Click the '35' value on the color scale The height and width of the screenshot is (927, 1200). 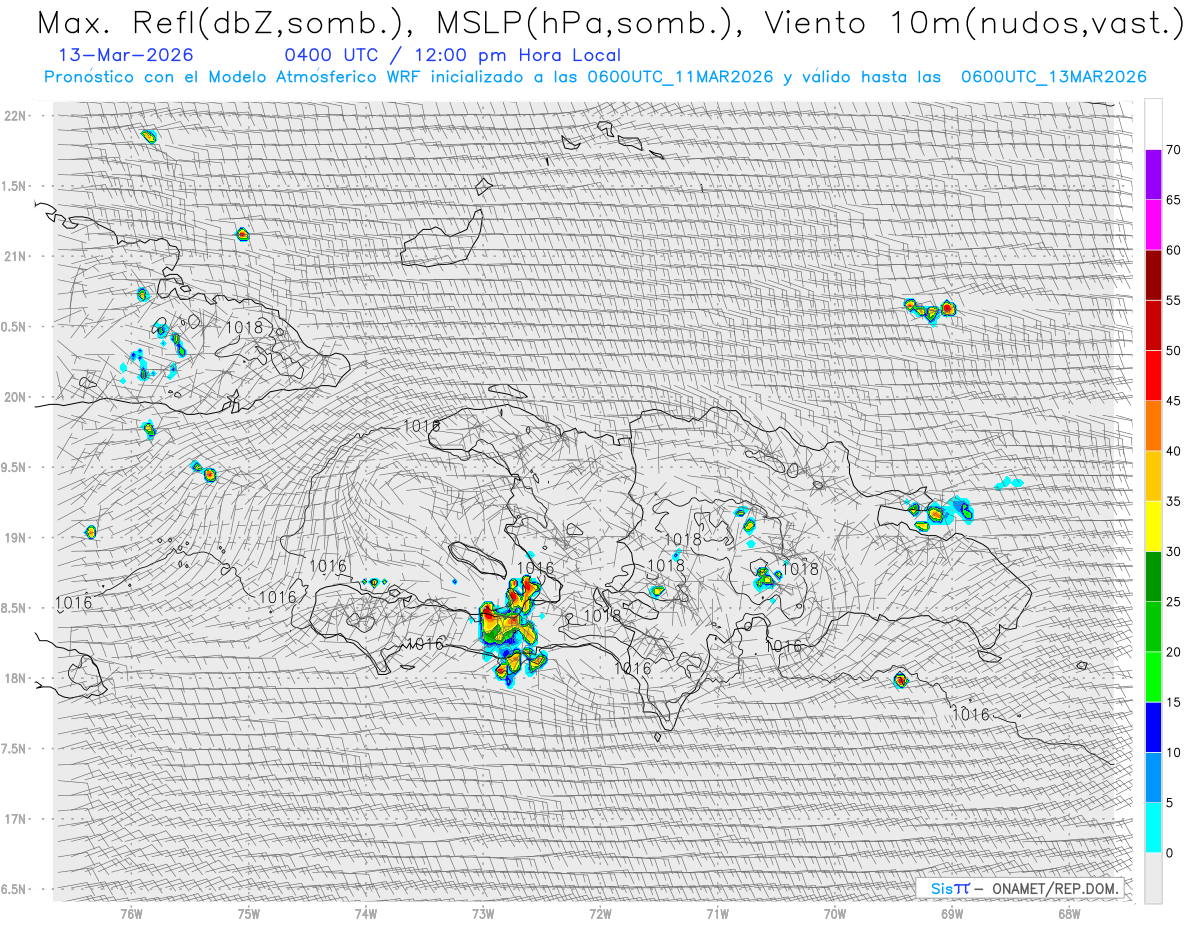(1174, 501)
